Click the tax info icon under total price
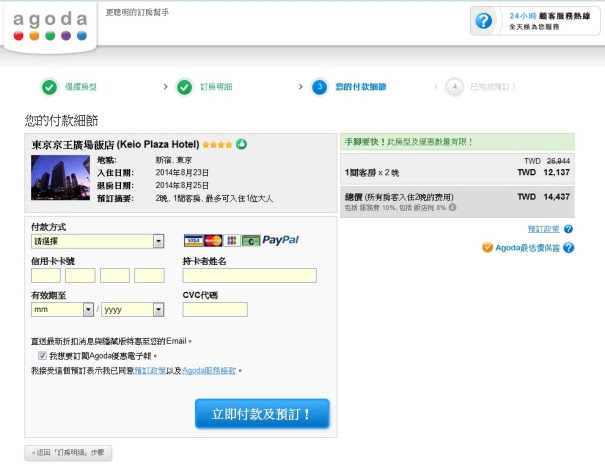 pyautogui.click(x=453, y=207)
